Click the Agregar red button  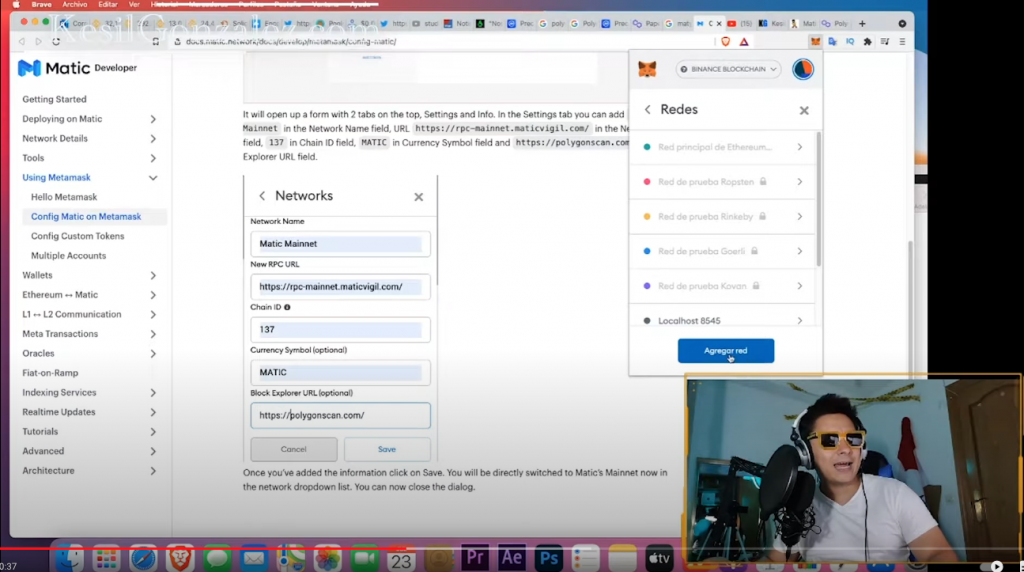(x=725, y=351)
